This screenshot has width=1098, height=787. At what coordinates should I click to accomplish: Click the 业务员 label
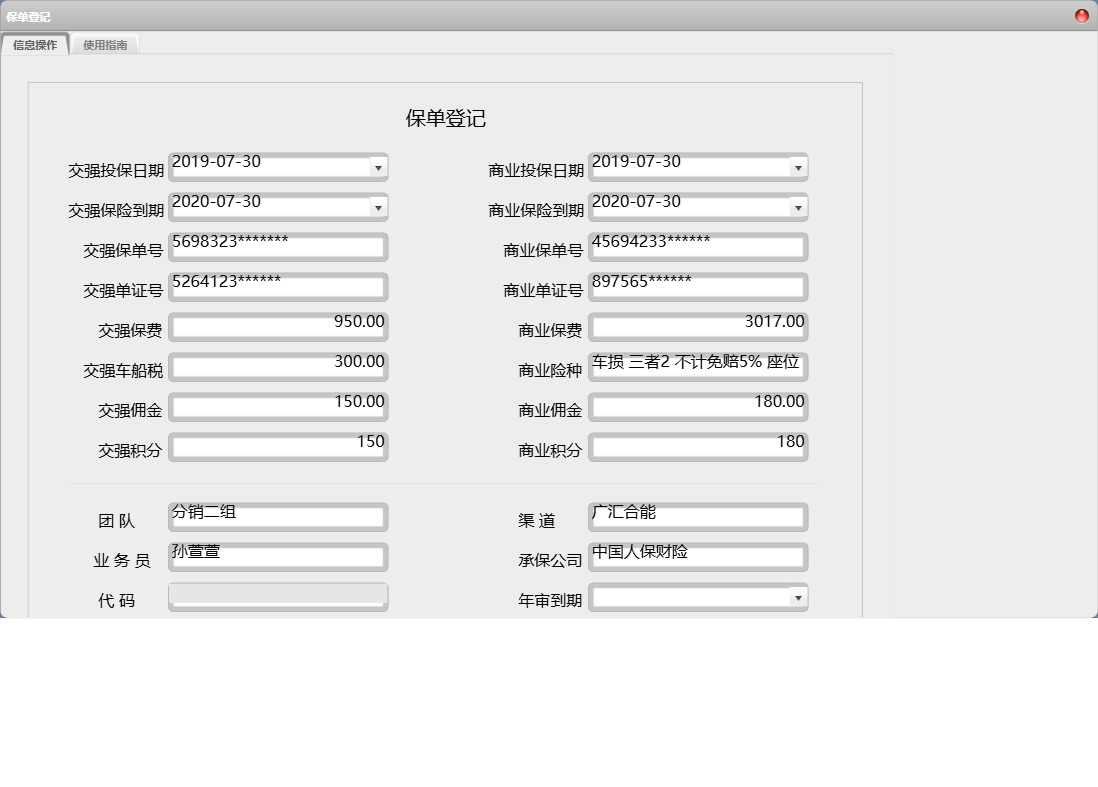point(122,560)
